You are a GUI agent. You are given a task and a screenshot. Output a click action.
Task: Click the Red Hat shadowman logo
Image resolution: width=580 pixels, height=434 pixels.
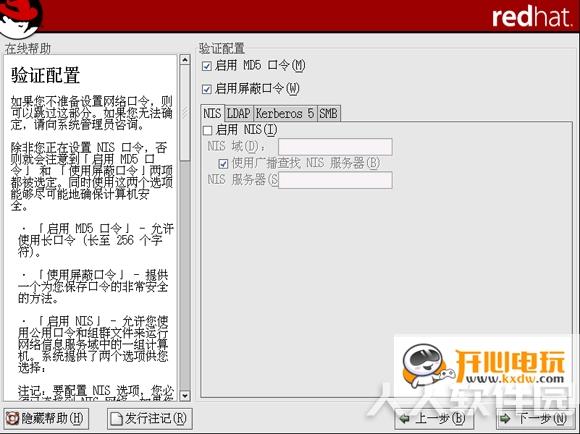20,18
